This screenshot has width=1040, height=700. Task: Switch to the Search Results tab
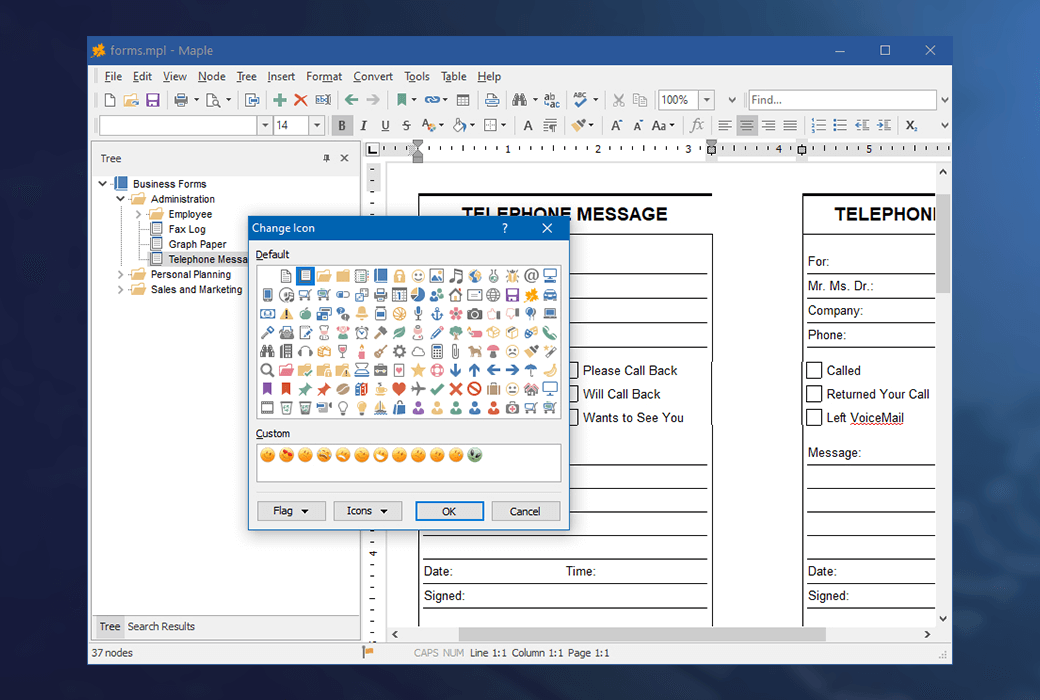click(161, 626)
